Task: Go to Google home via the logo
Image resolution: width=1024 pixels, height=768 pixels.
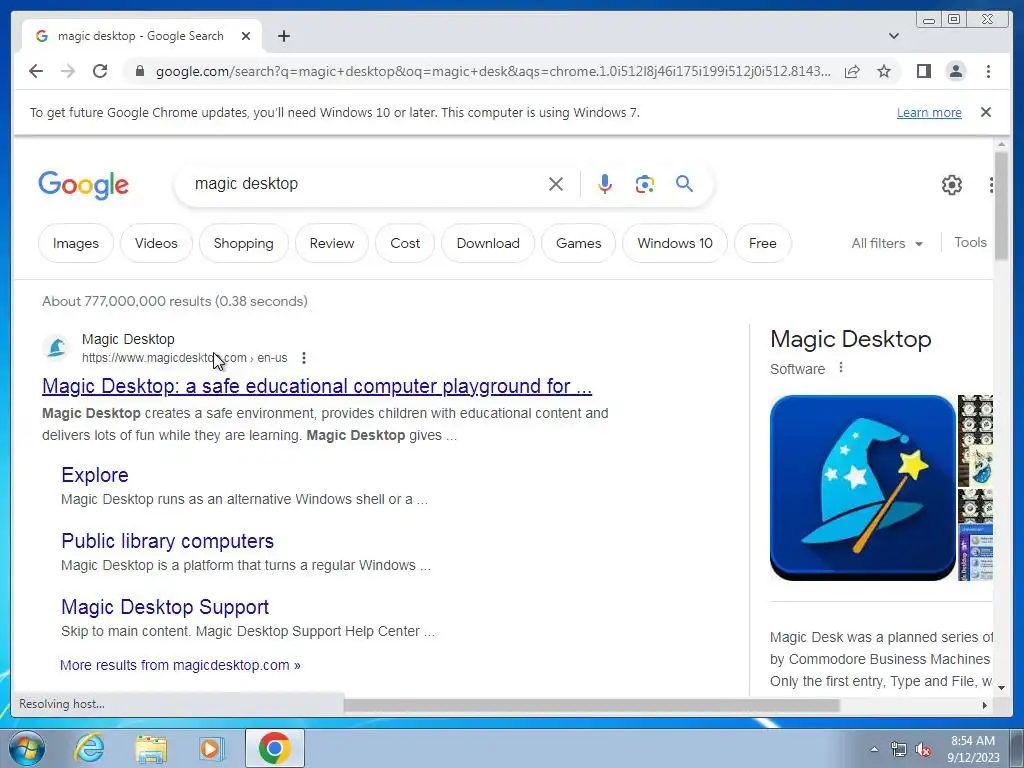Action: [x=84, y=185]
